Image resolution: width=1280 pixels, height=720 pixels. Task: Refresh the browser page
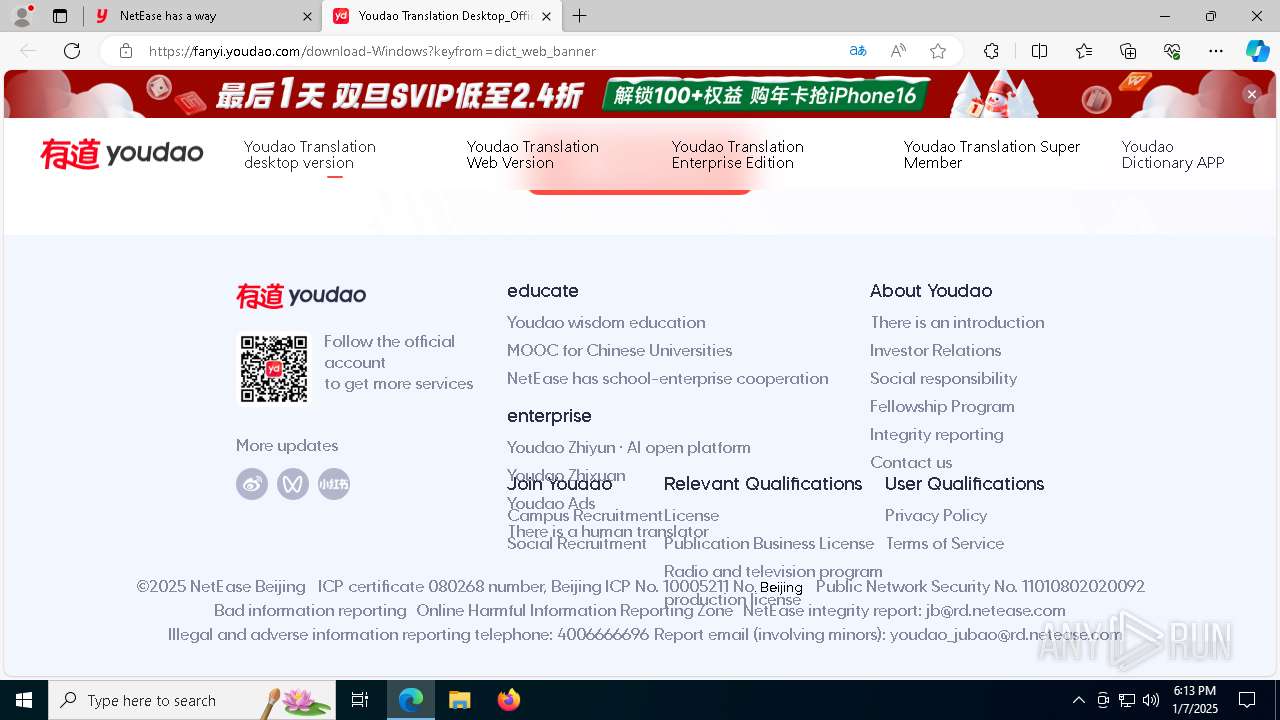pyautogui.click(x=72, y=51)
